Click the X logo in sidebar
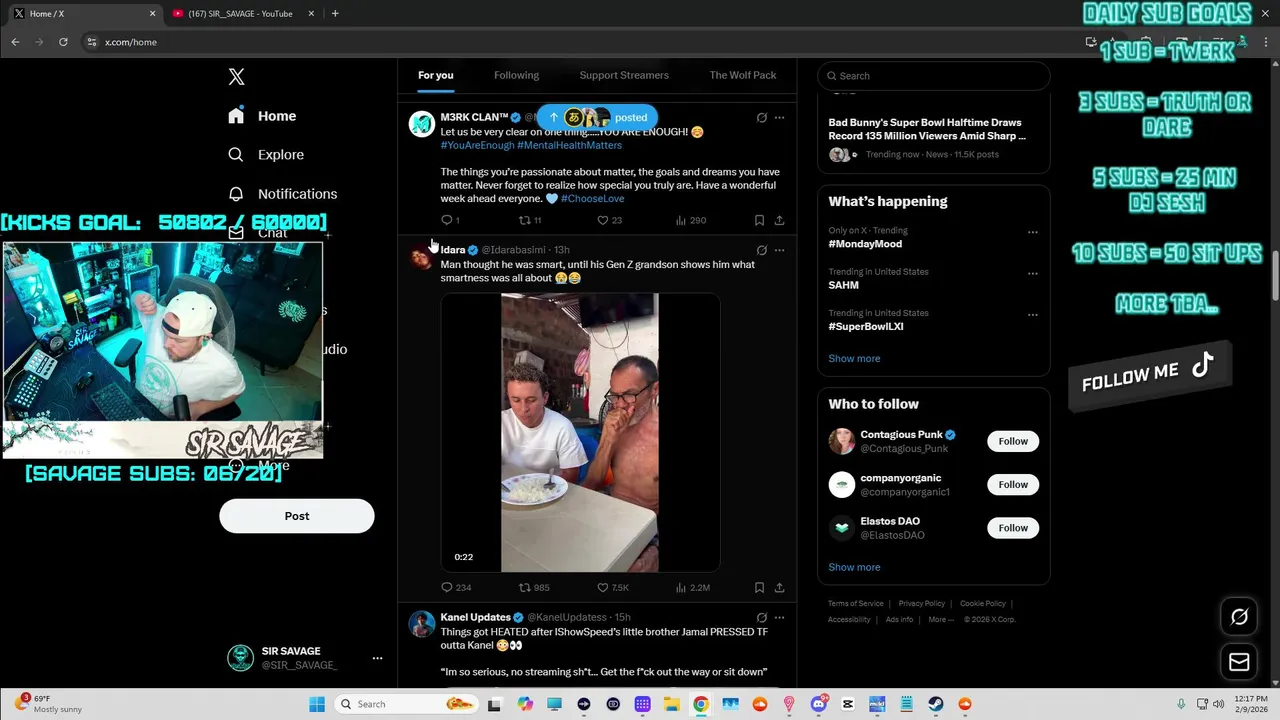 tap(236, 77)
